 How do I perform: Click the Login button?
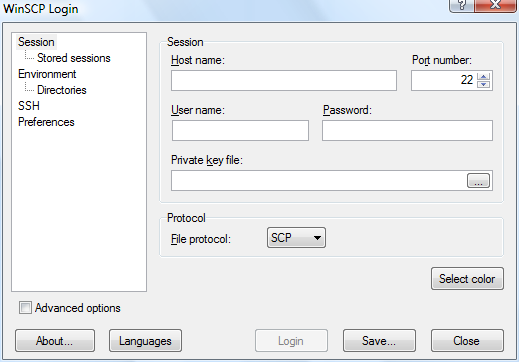tap(291, 341)
